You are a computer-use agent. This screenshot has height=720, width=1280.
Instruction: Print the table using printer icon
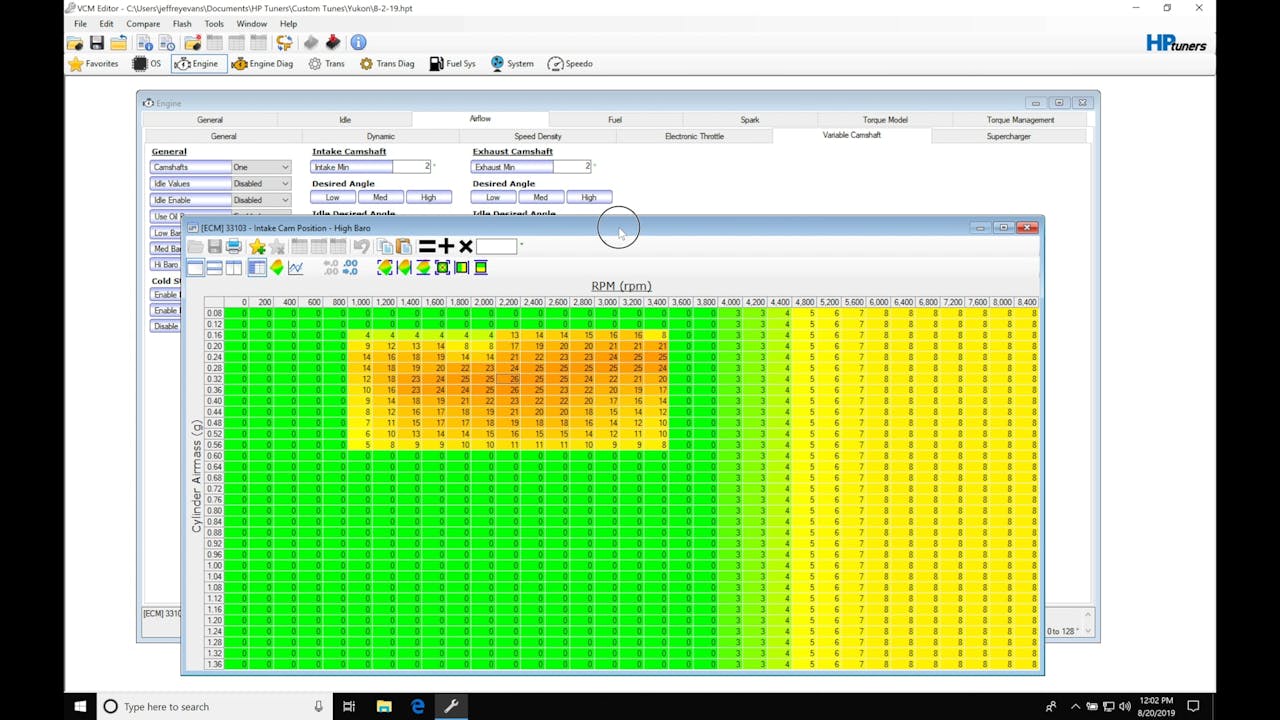[x=233, y=247]
